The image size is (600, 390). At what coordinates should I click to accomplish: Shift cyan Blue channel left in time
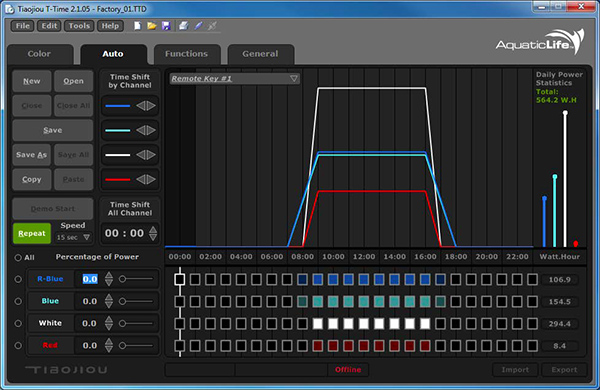[x=141, y=131]
